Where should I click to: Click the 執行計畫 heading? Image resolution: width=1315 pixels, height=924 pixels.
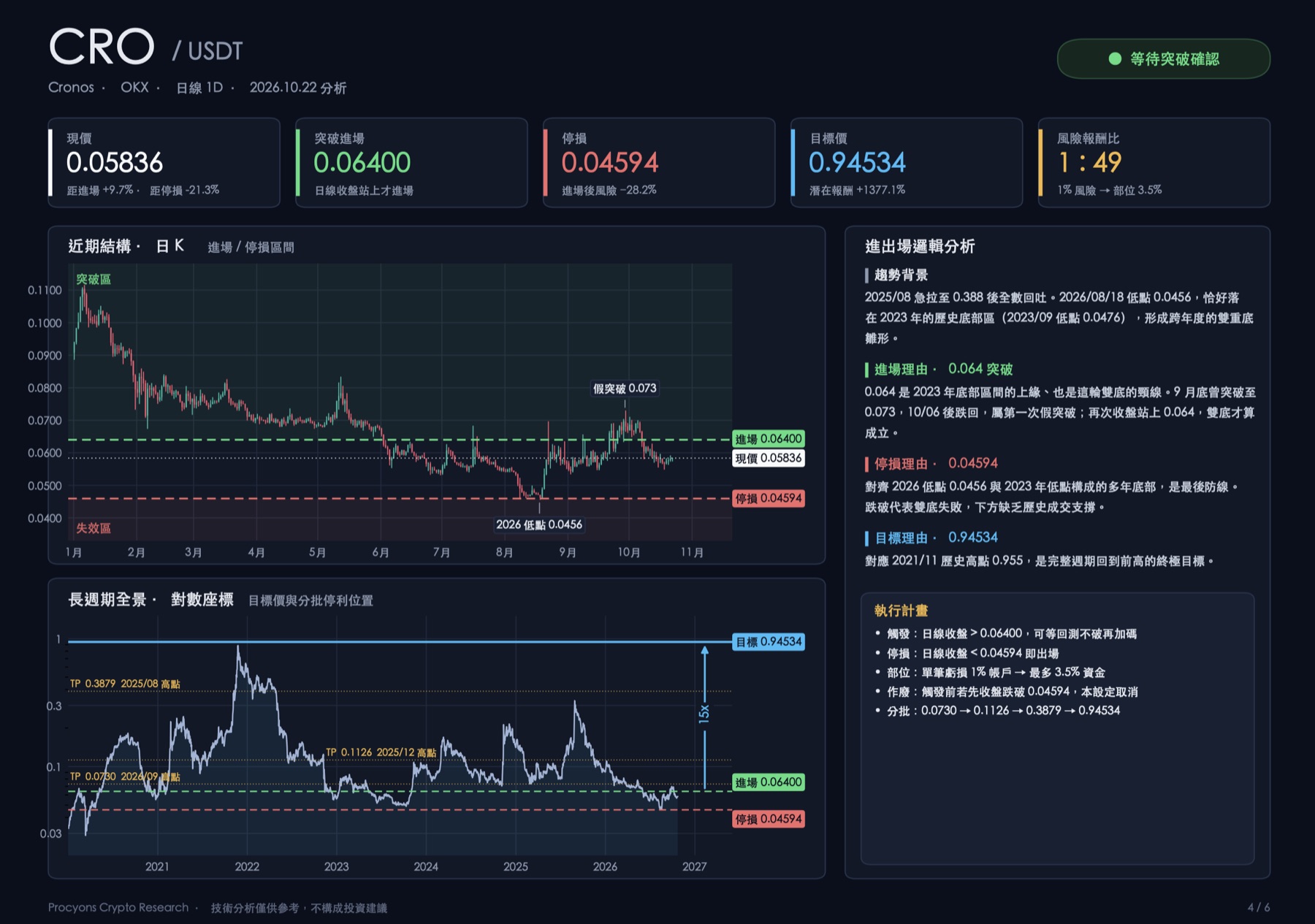[901, 611]
